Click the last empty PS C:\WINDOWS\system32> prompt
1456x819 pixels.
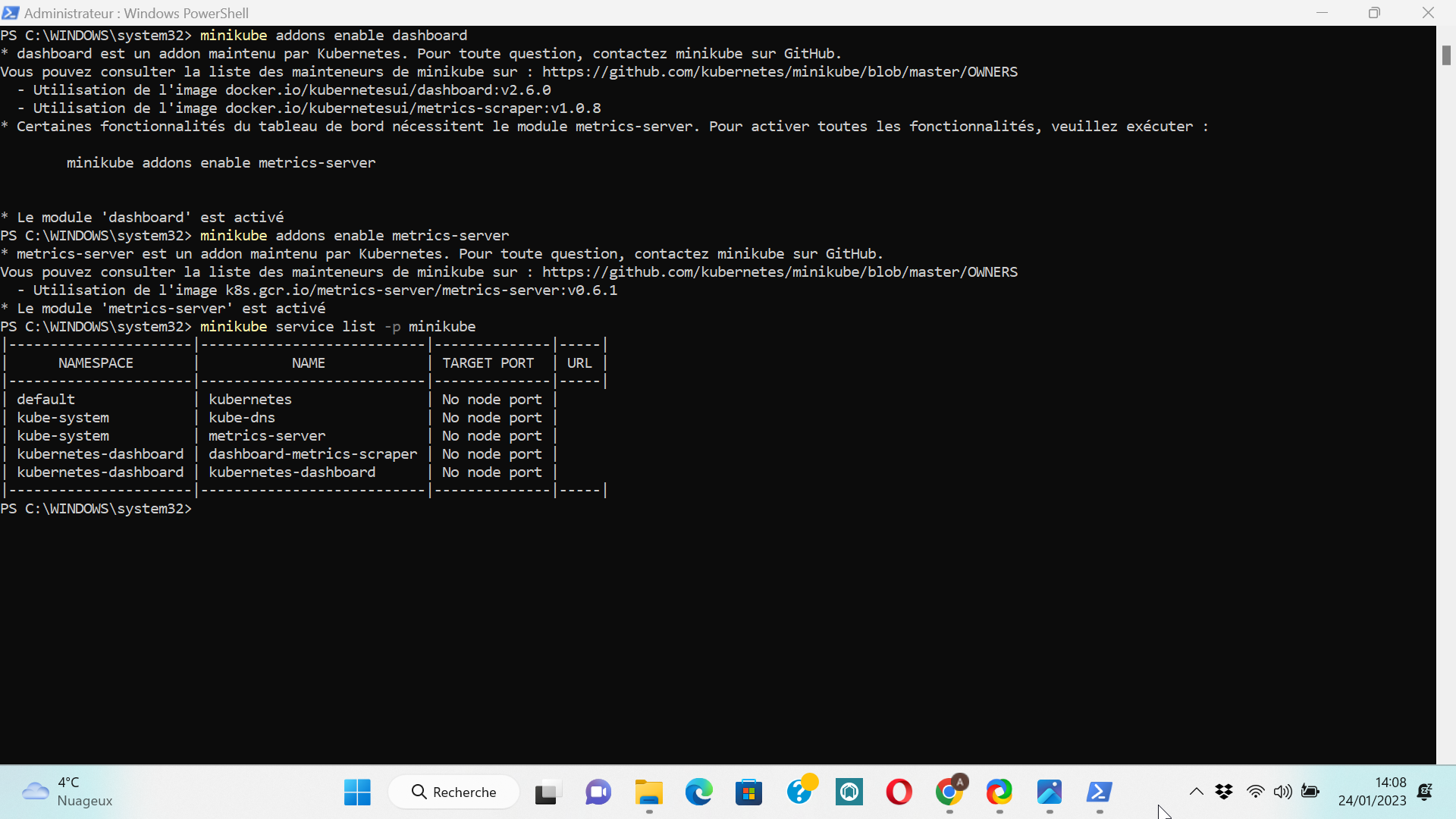click(x=96, y=509)
